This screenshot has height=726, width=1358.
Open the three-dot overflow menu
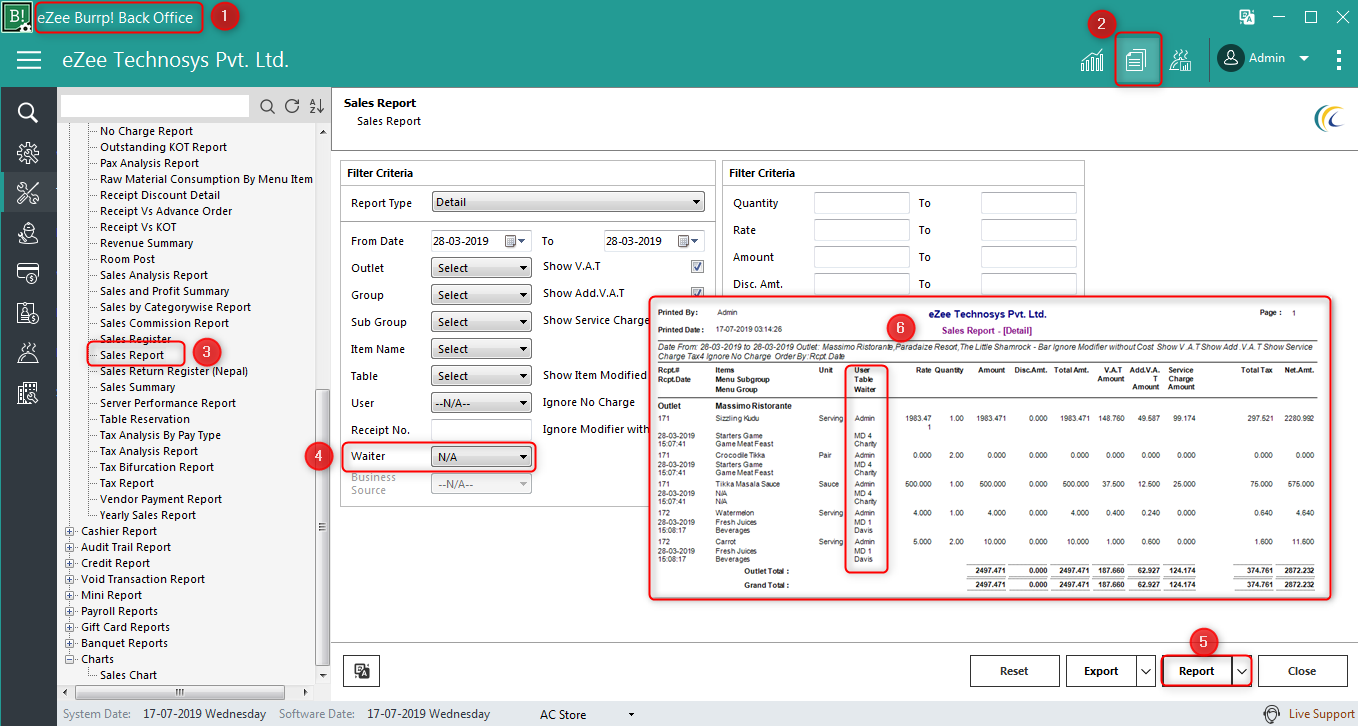pos(1339,60)
